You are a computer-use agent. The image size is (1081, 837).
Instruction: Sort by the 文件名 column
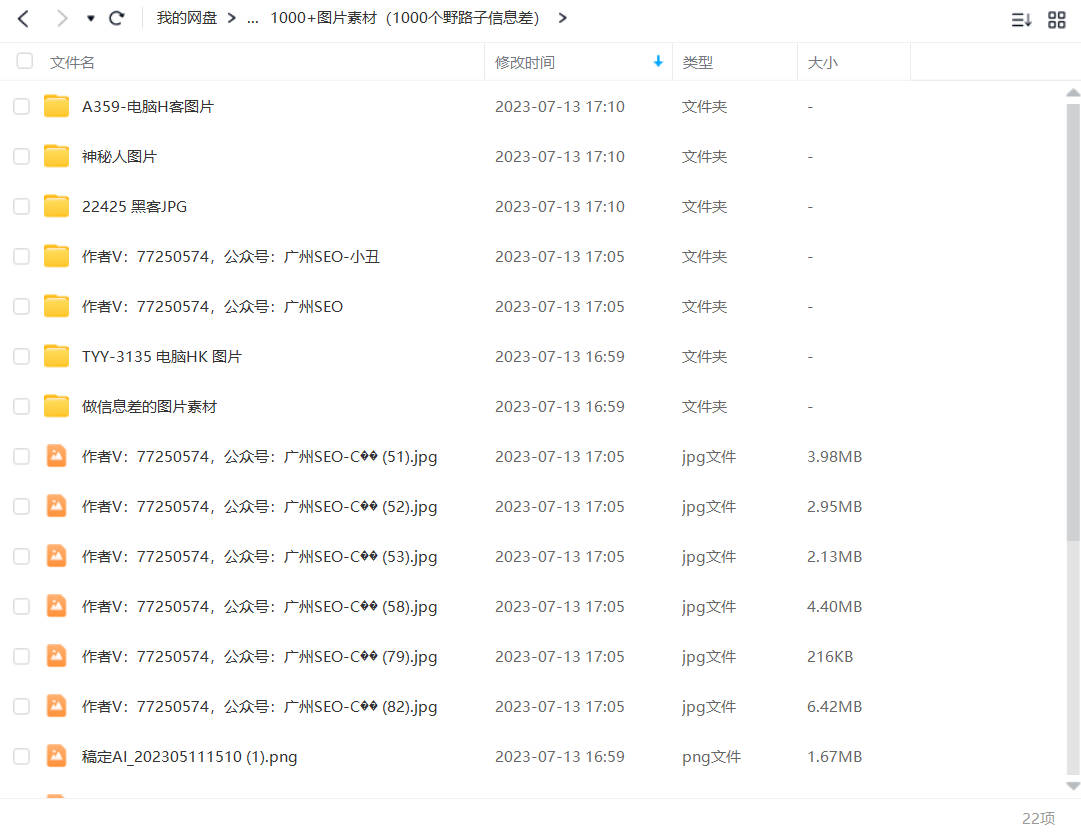click(72, 63)
